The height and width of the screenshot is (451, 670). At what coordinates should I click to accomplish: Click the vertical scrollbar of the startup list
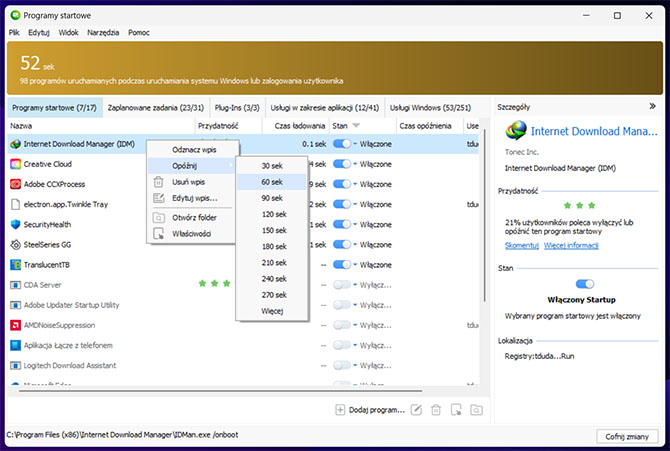[x=485, y=214]
